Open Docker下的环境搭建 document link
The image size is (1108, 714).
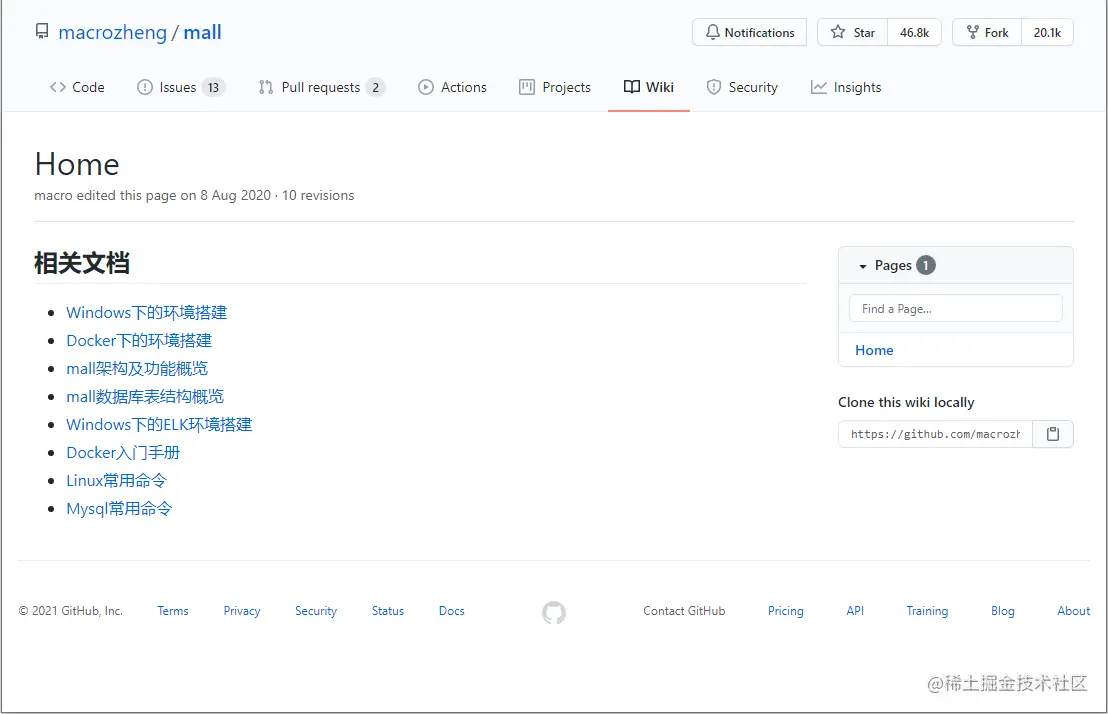point(139,341)
